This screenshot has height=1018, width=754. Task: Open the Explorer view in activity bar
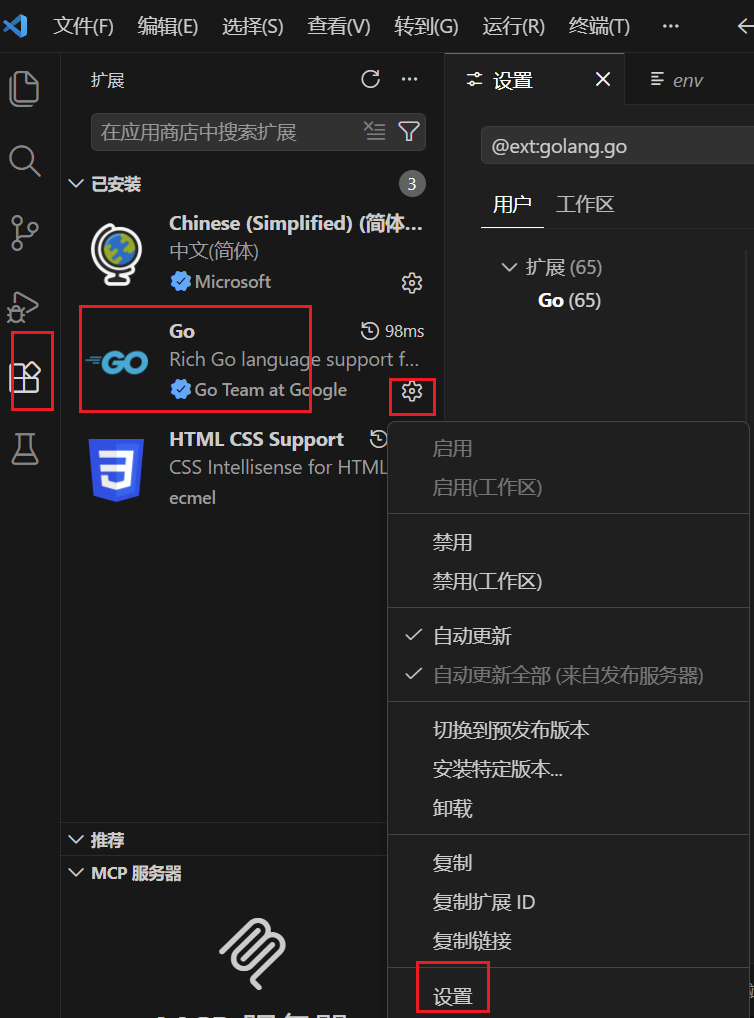(25, 88)
